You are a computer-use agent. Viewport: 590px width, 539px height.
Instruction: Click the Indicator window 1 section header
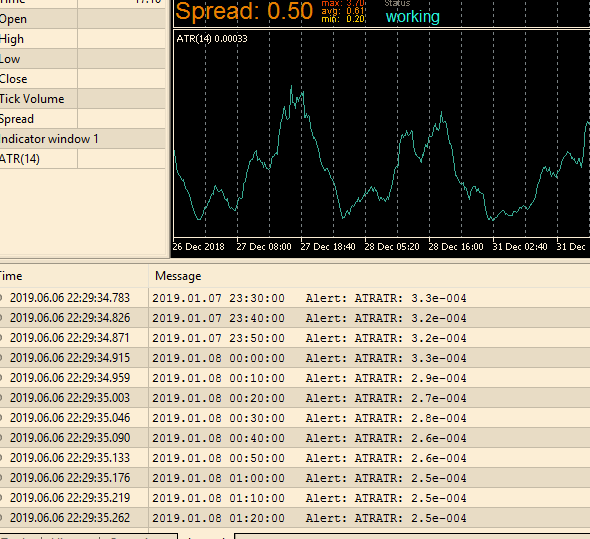coord(82,139)
